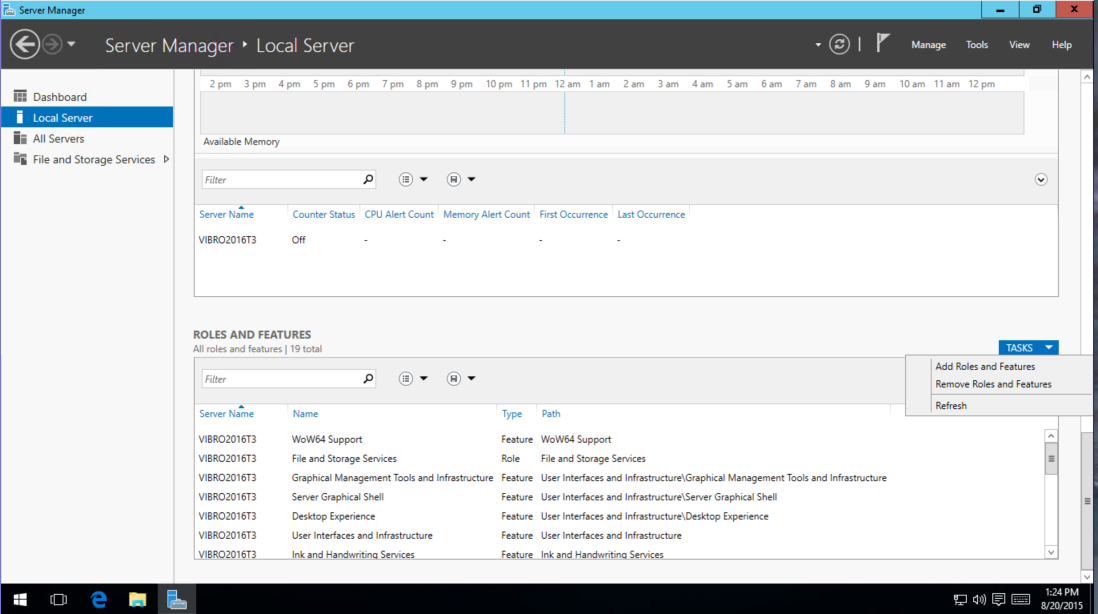
Task: Click the refresh icon in header
Action: pos(839,44)
